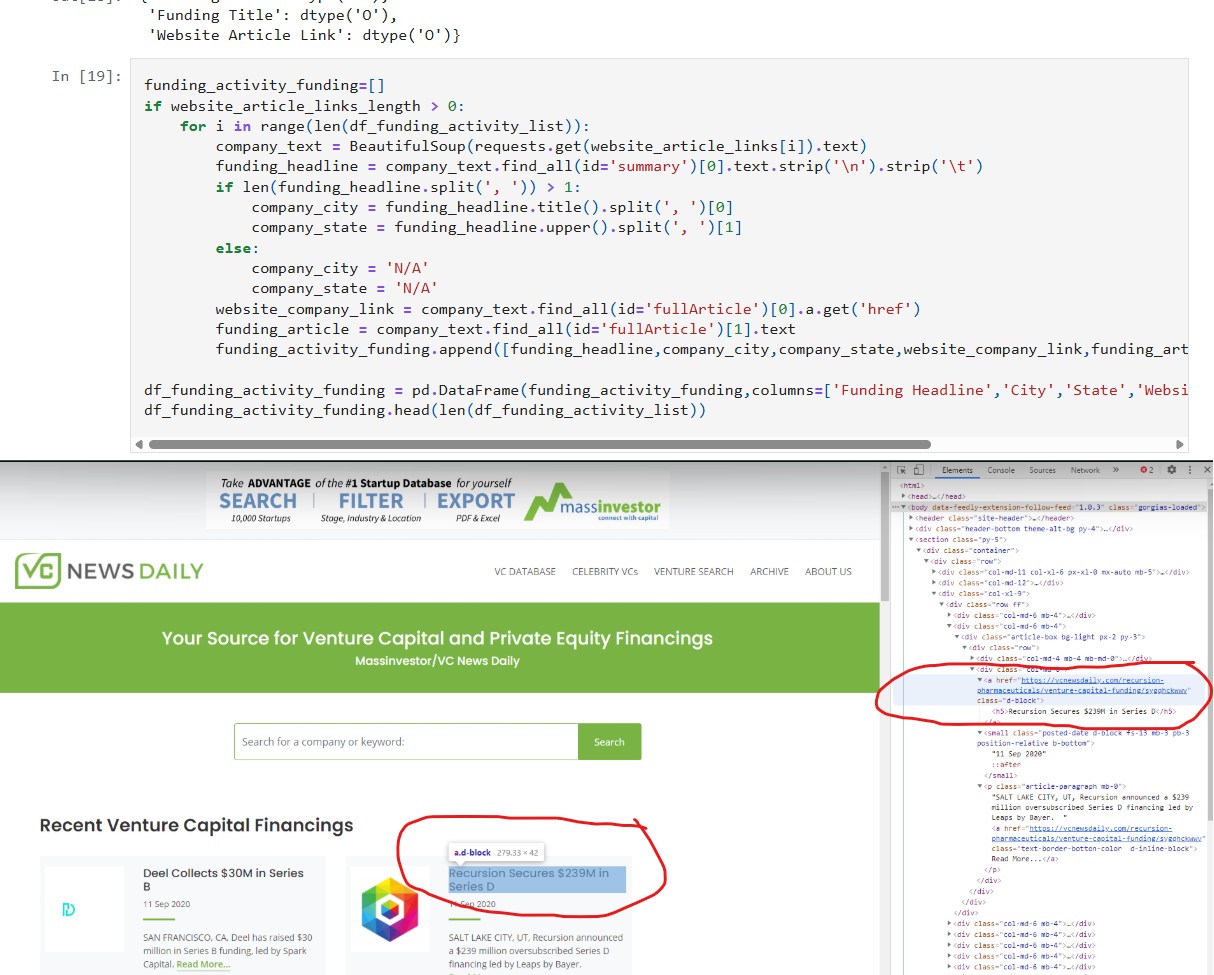Click the Massinvestor banner logo
Image resolution: width=1214 pixels, height=975 pixels.
click(x=594, y=503)
